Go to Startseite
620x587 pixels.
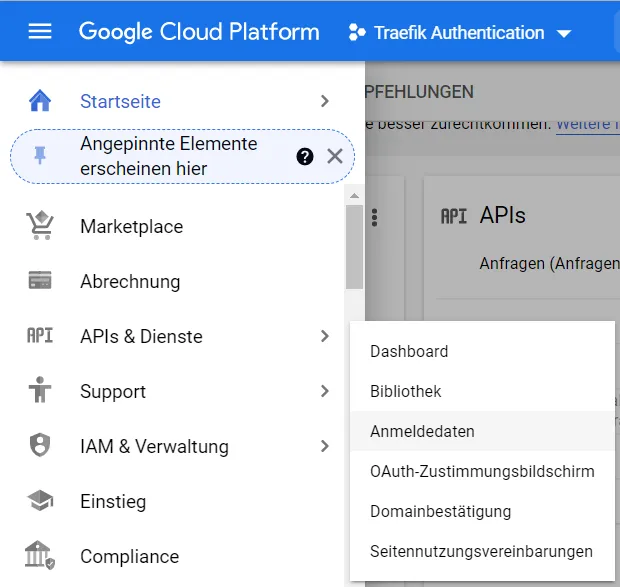point(121,102)
